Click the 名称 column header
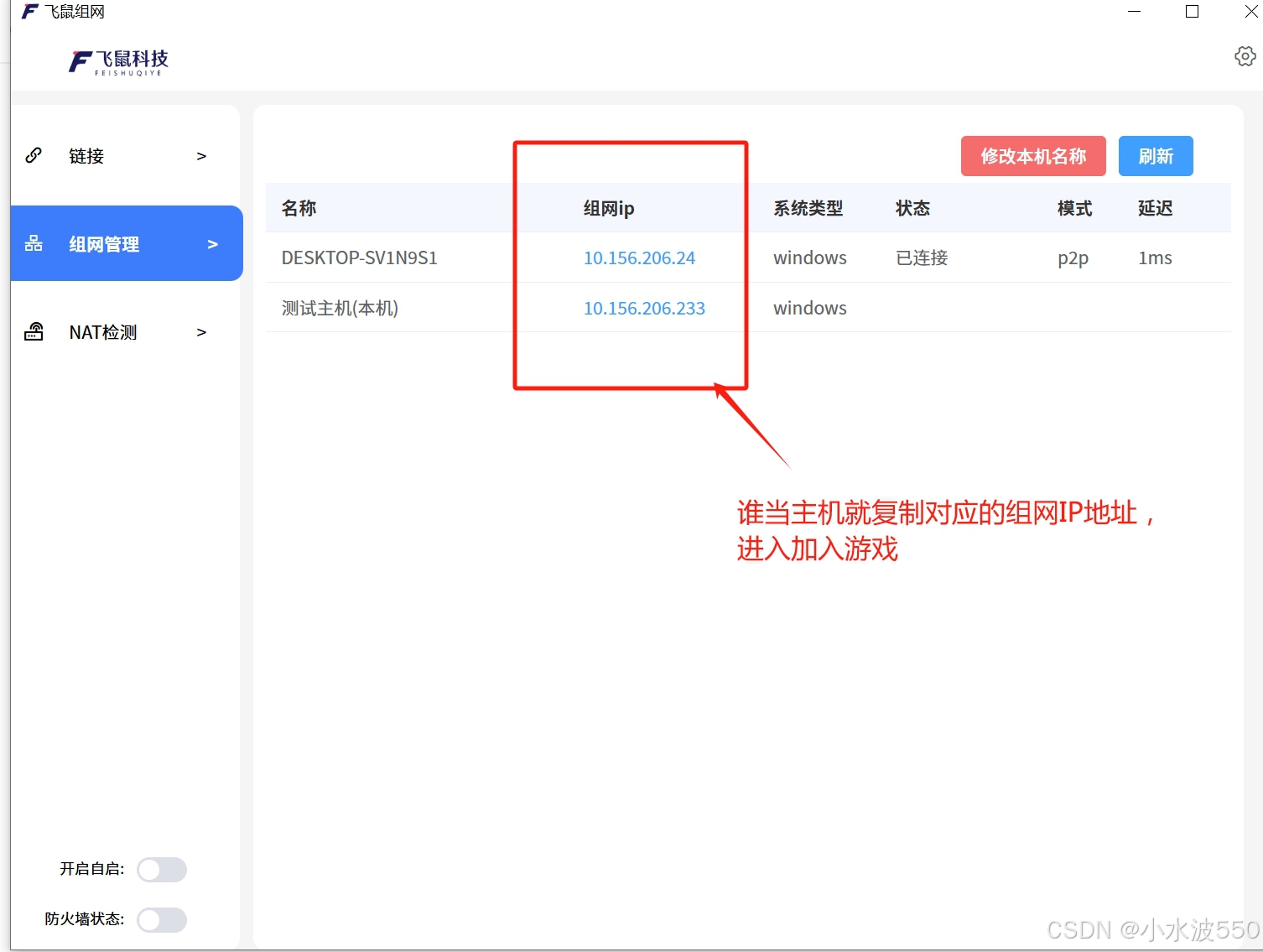 (x=299, y=208)
